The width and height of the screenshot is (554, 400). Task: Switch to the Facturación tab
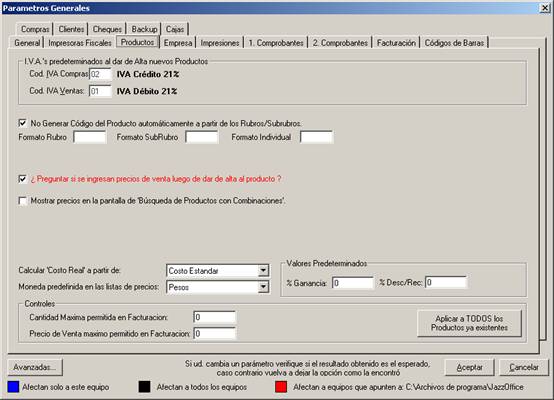396,43
